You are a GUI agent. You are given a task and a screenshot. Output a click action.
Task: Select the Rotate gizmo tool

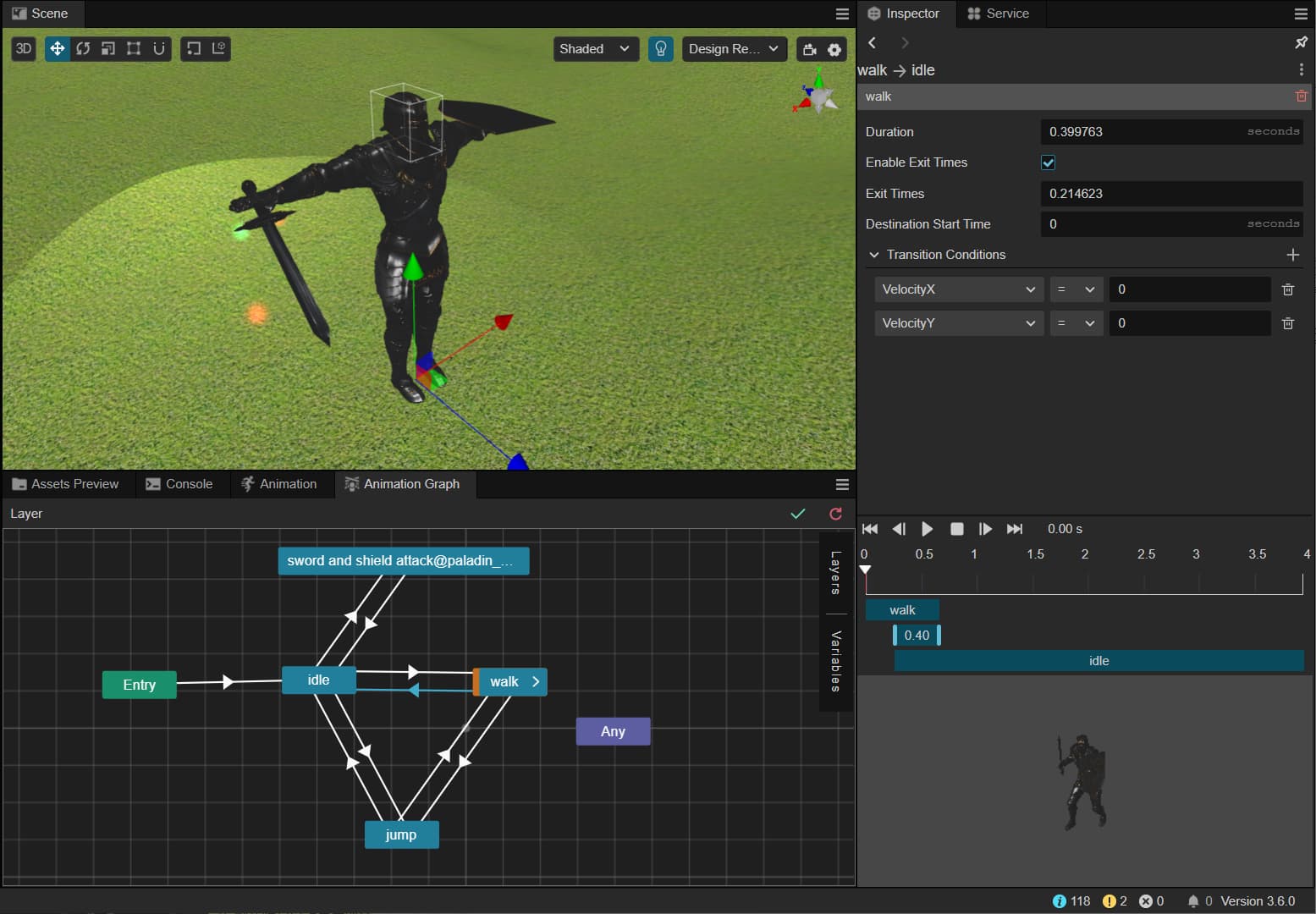[x=83, y=48]
